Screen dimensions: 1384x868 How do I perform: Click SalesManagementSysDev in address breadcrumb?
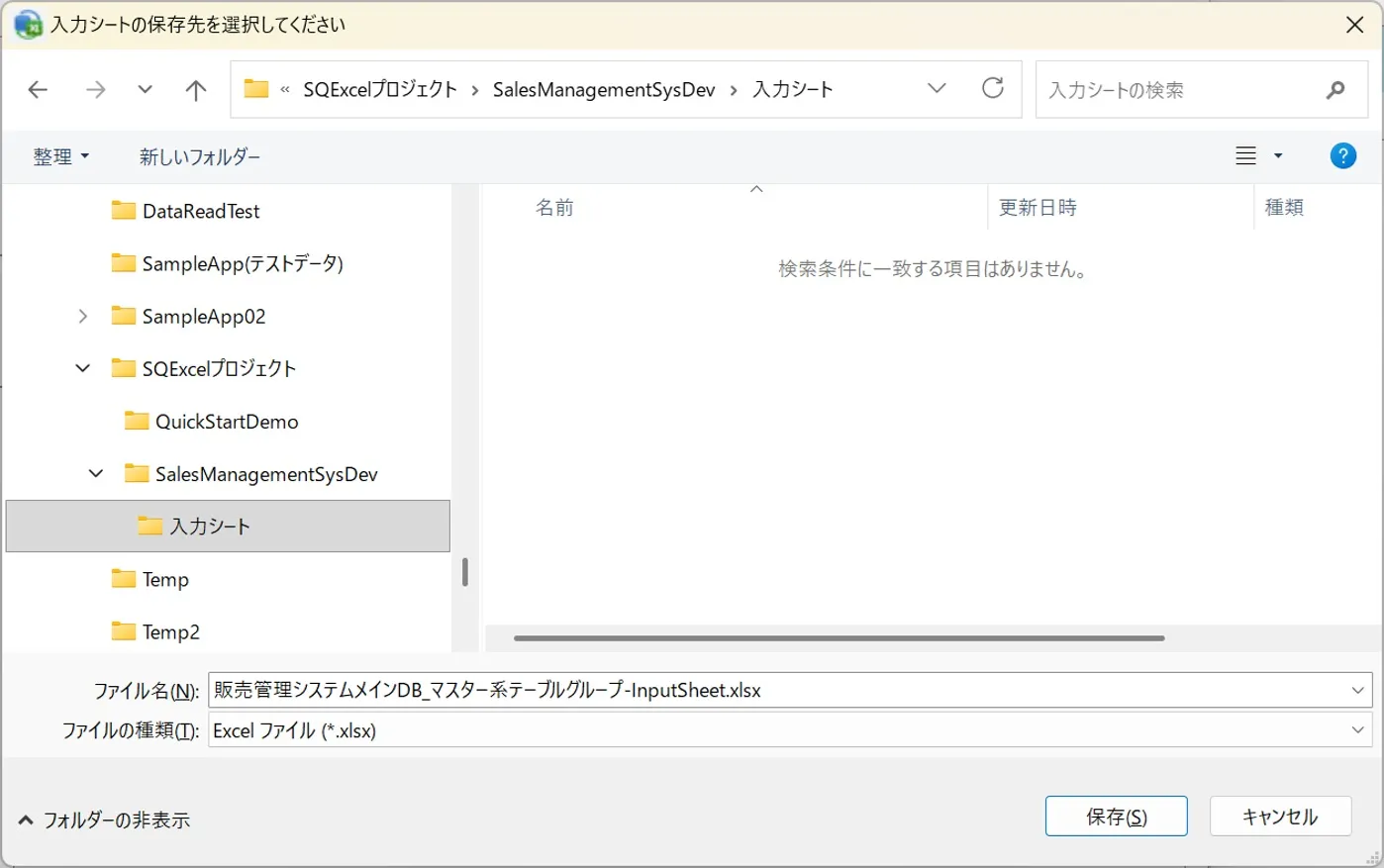click(604, 89)
